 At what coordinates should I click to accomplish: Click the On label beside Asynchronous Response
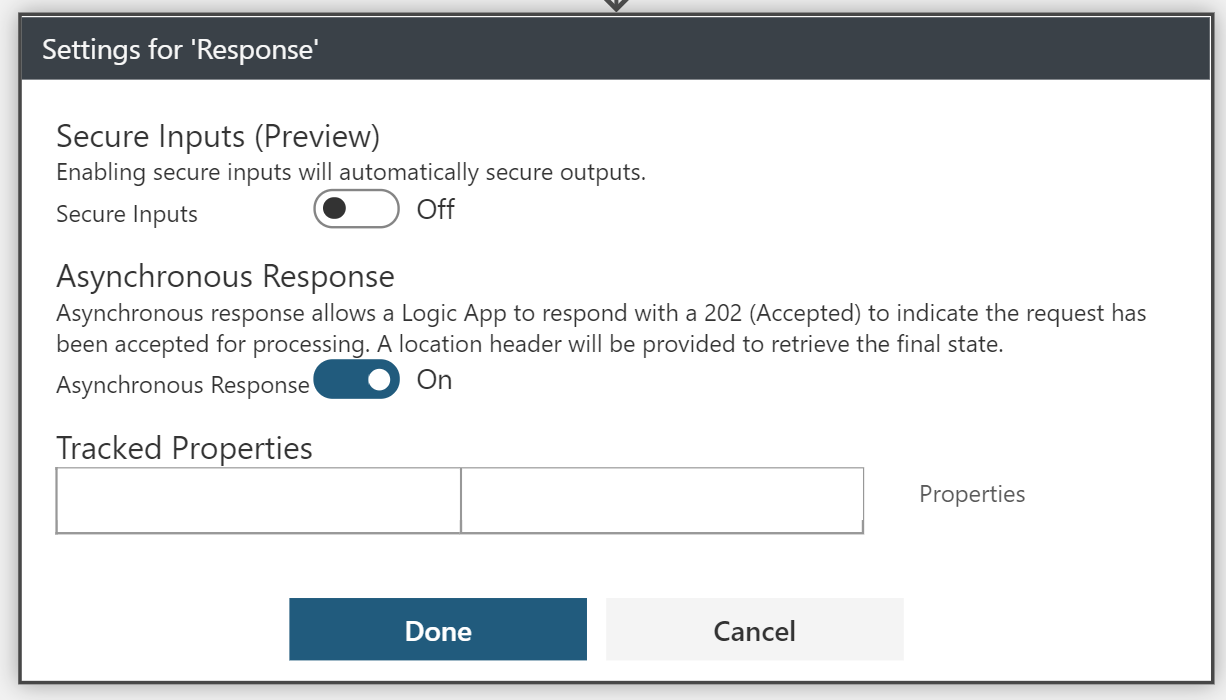coord(434,381)
